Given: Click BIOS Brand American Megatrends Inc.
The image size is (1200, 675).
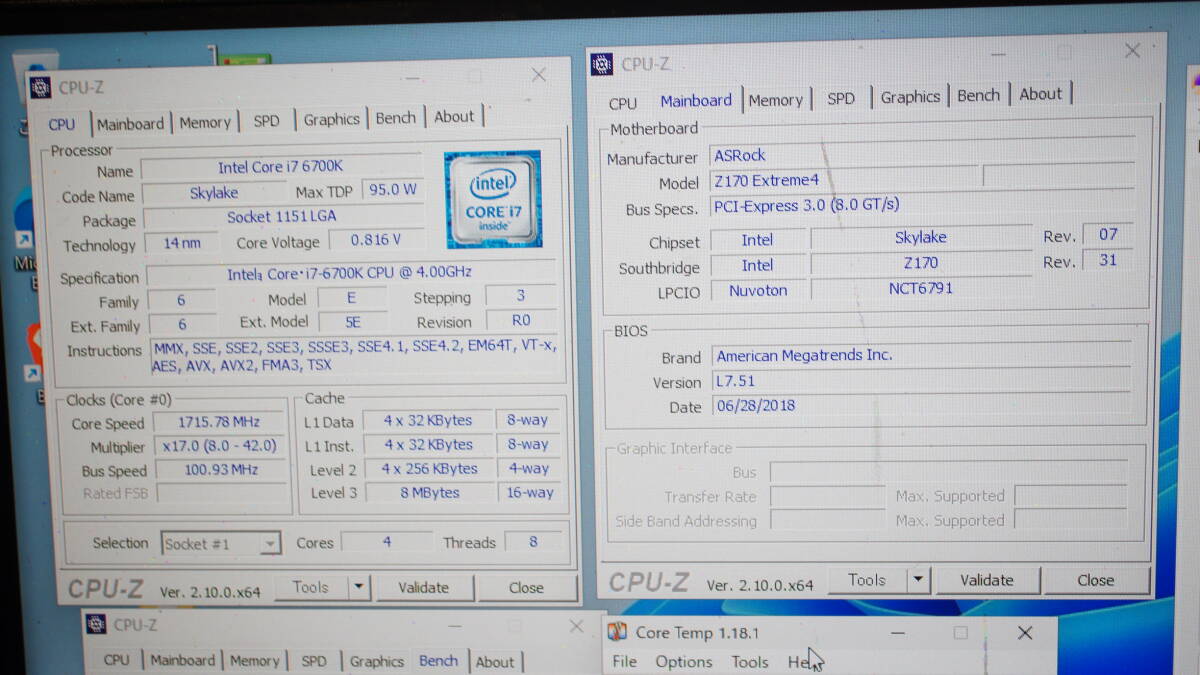Looking at the screenshot, I should point(921,355).
